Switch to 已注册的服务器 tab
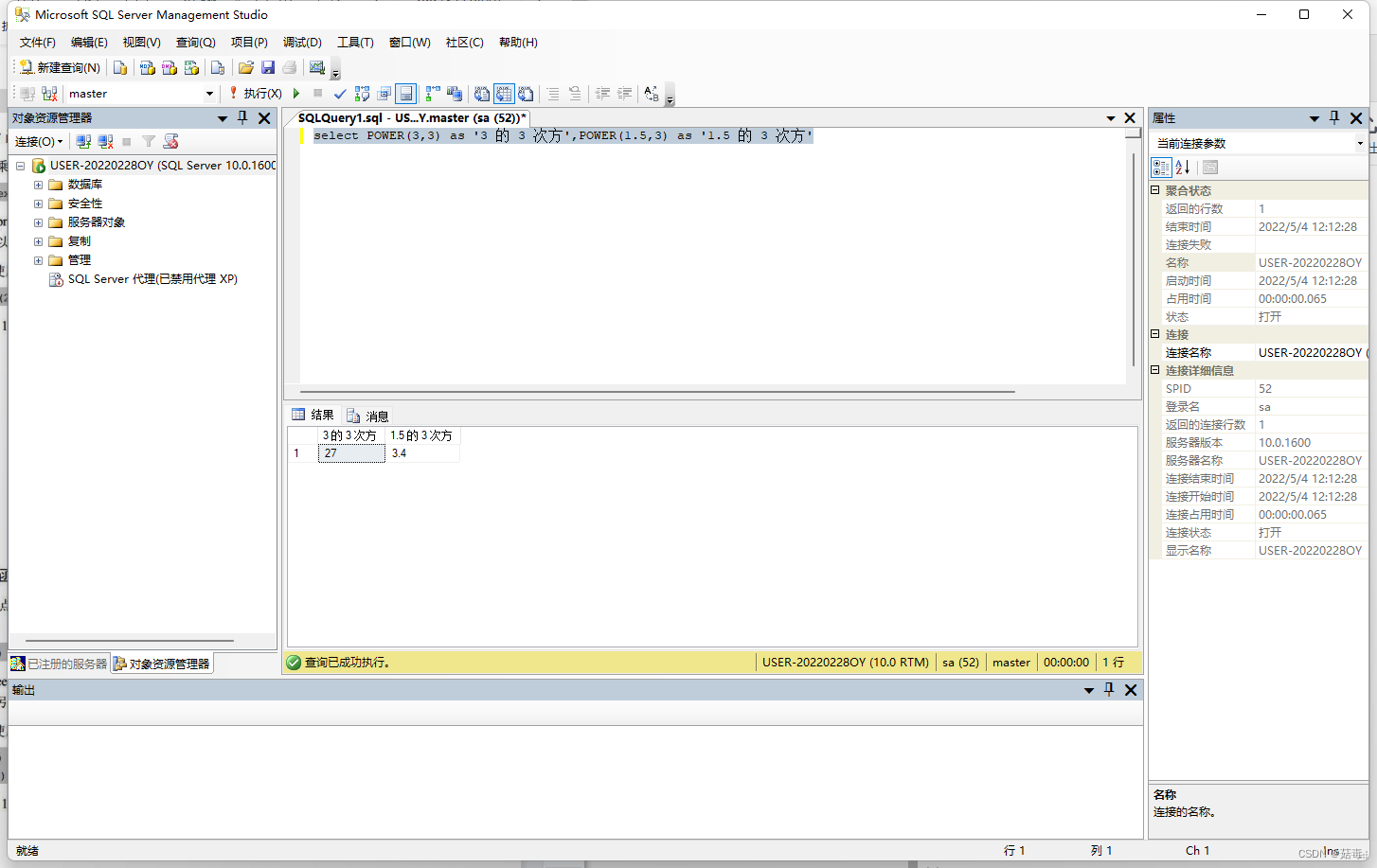Screen dimensions: 1377x868 tap(60, 664)
